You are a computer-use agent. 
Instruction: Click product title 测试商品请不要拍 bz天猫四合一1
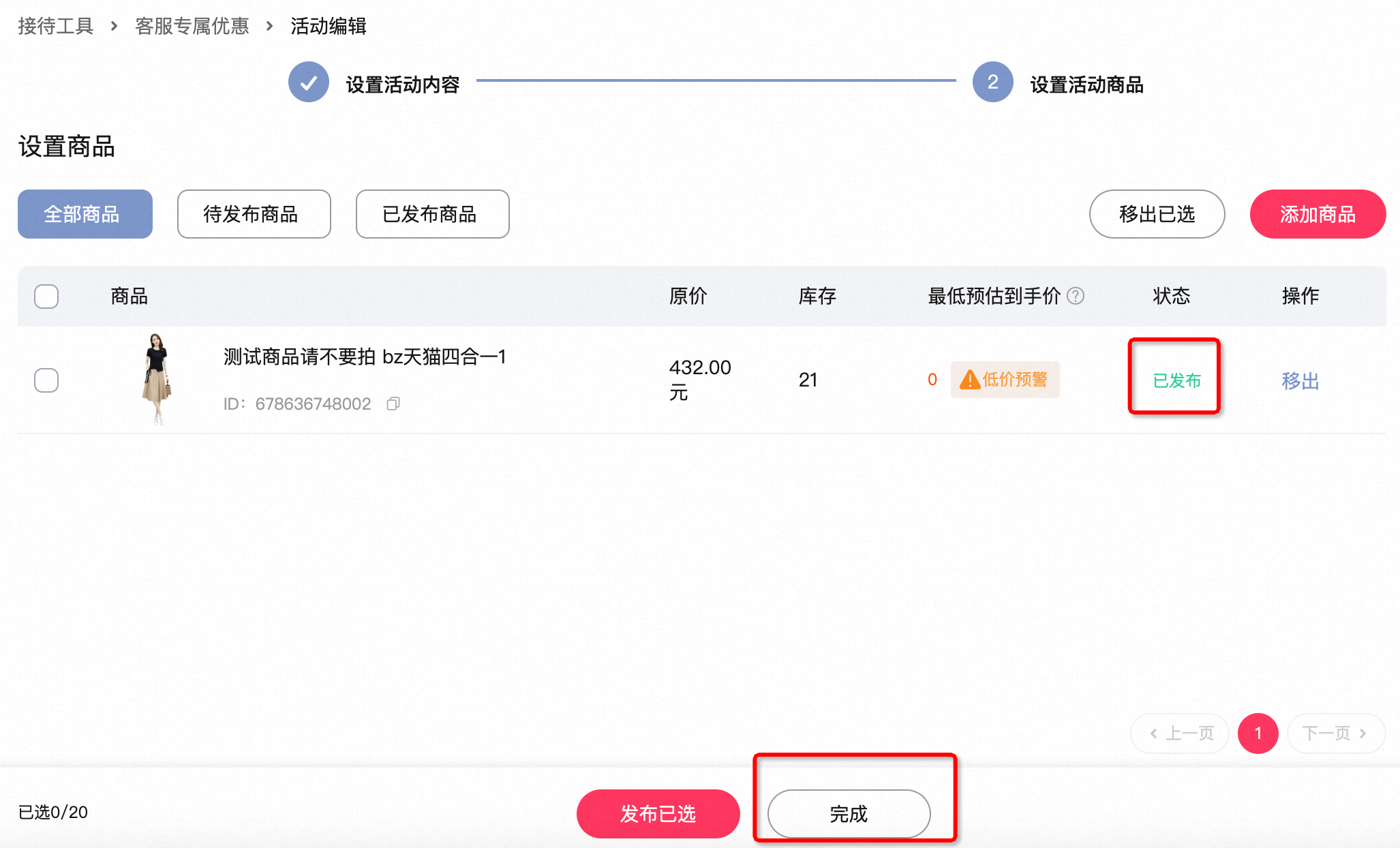(365, 357)
